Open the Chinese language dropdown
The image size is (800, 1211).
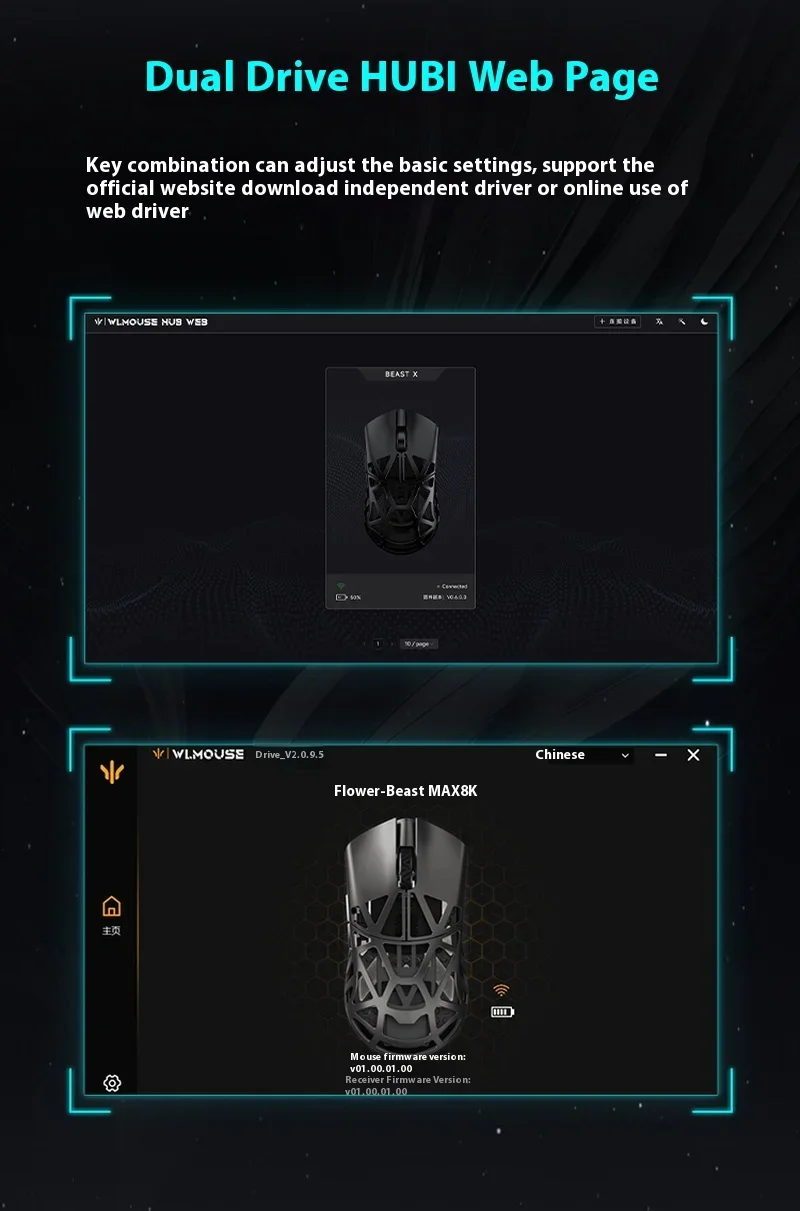[583, 755]
